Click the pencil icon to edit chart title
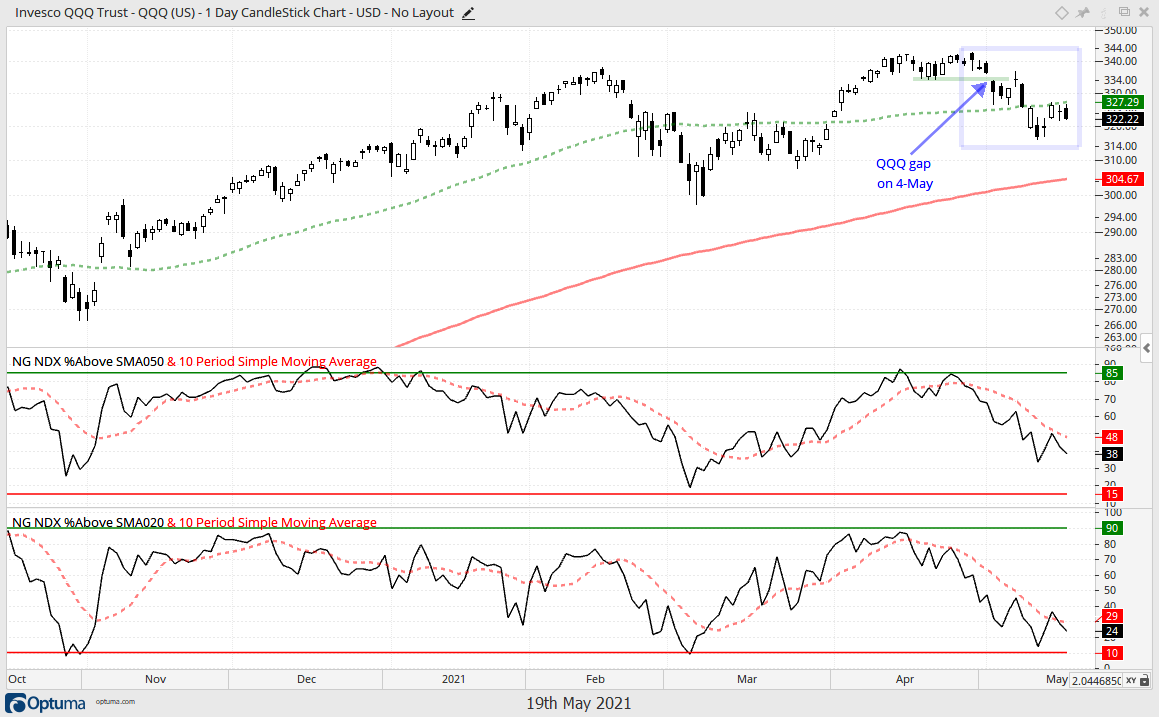The image size is (1159, 717). [468, 13]
